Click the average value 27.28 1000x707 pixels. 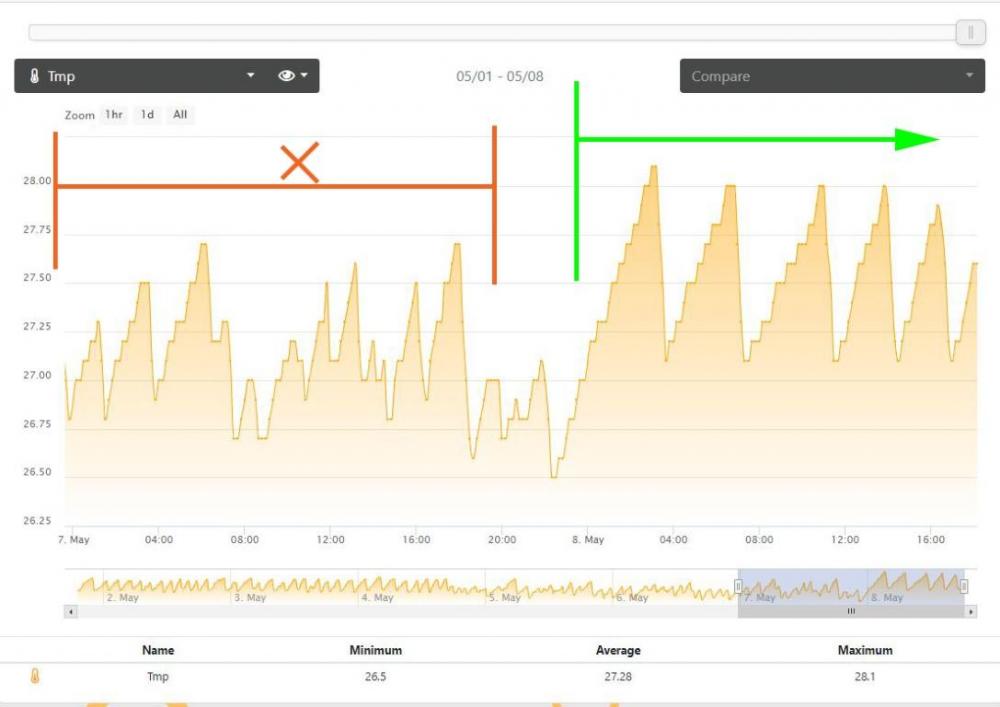click(x=618, y=676)
